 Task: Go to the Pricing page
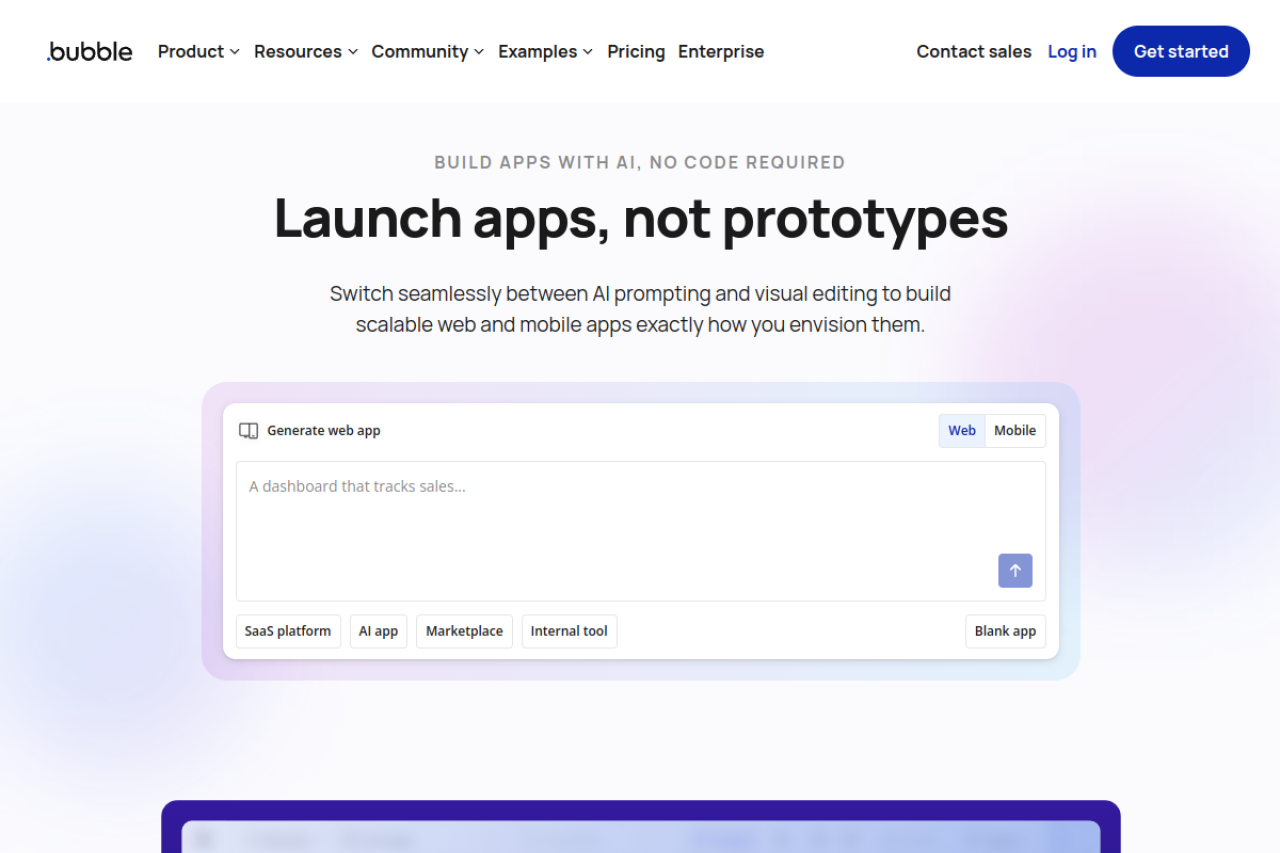coord(636,51)
